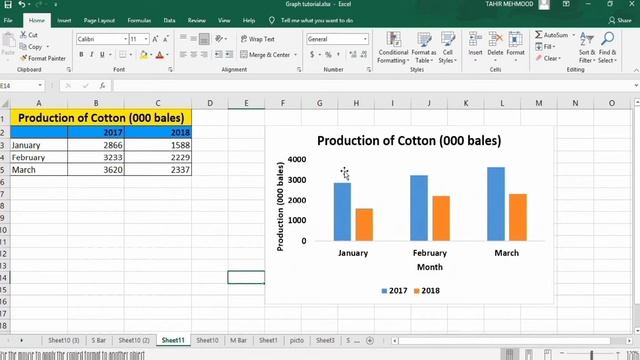Open the Merge & Center dropdown arrow

(296, 55)
